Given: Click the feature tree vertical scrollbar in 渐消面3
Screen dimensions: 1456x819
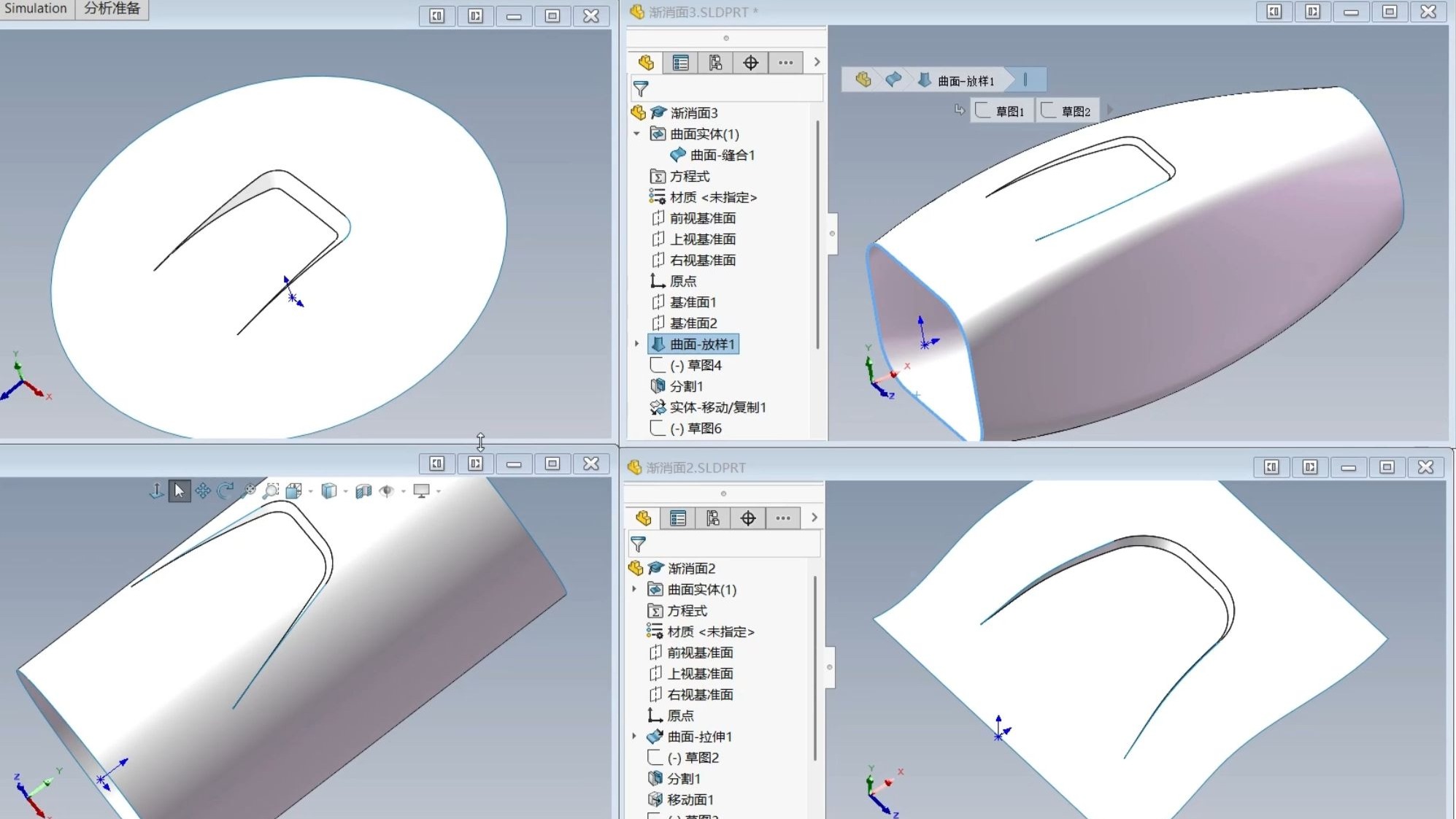Looking at the screenshot, I should [817, 234].
